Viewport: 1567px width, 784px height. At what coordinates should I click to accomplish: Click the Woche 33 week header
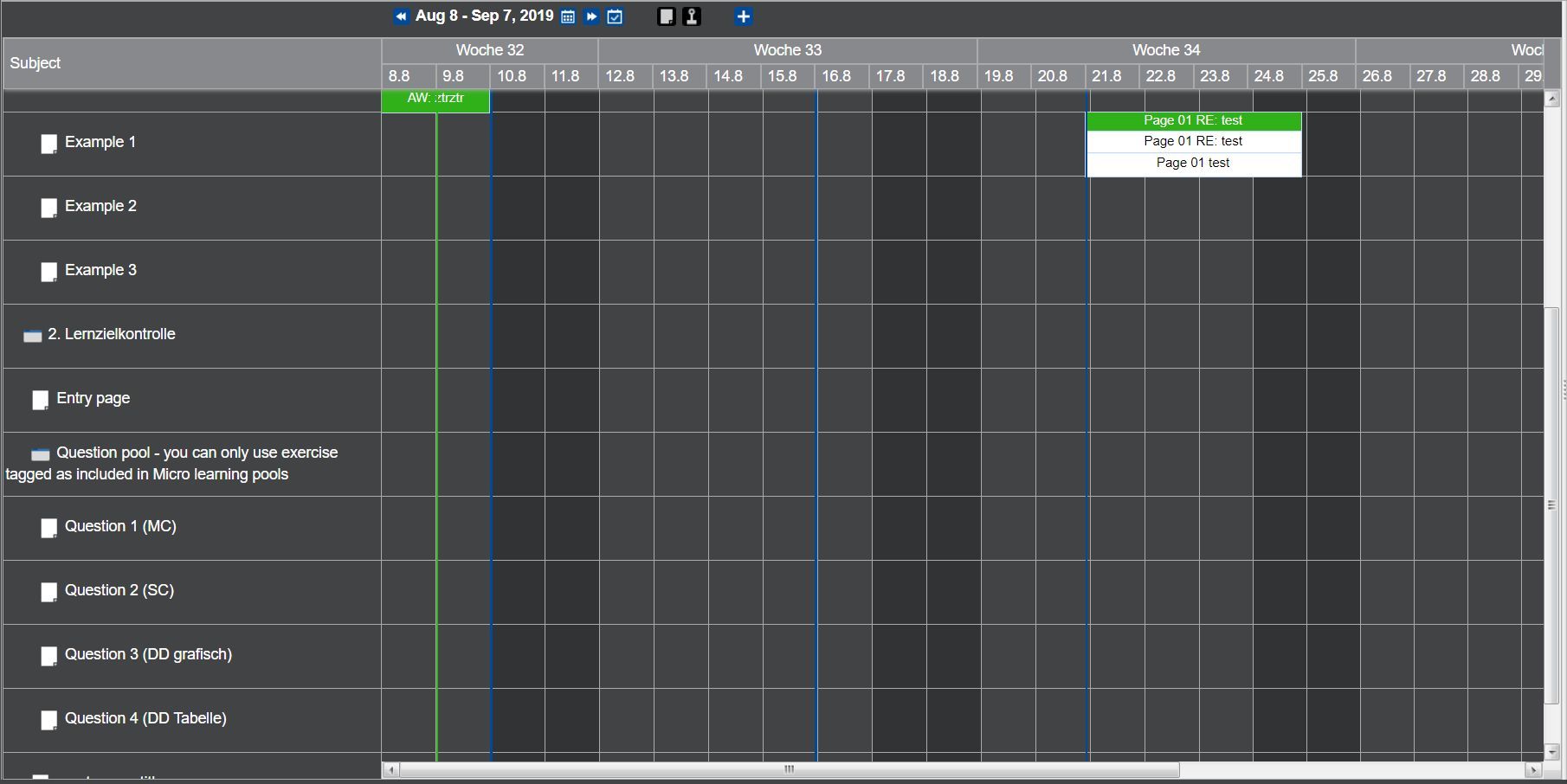point(787,50)
